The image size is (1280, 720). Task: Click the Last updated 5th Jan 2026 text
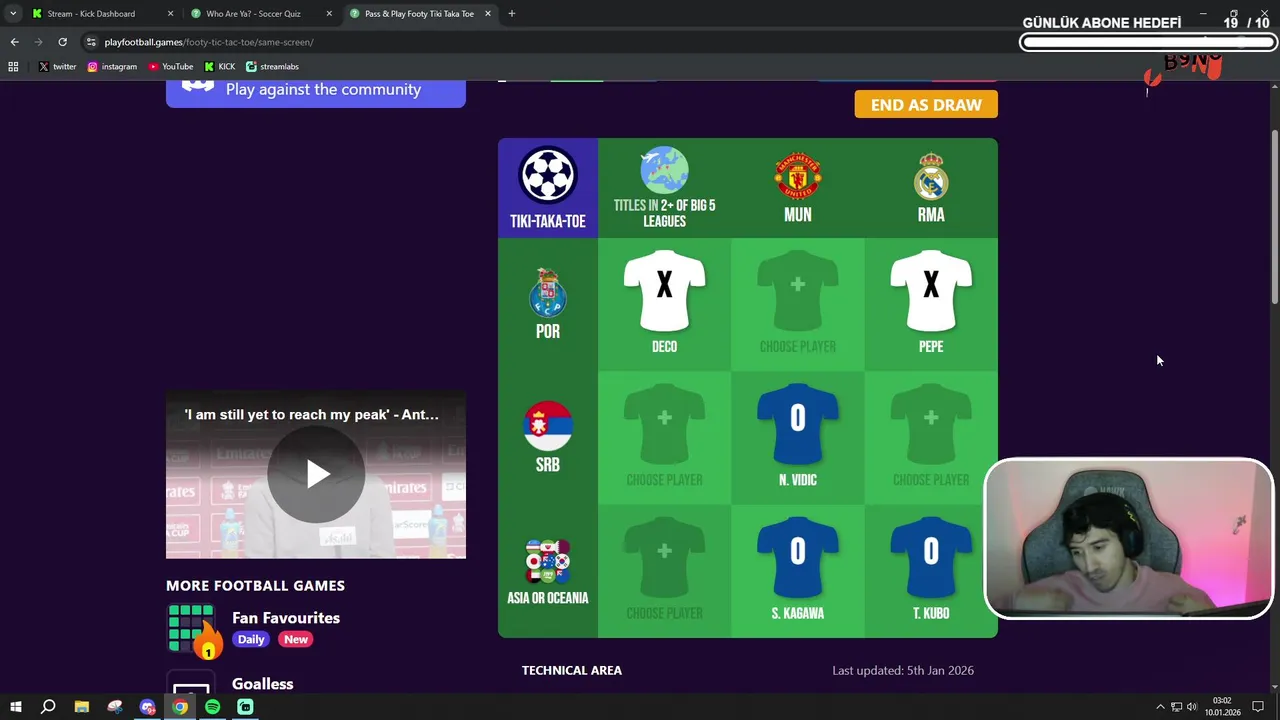903,670
